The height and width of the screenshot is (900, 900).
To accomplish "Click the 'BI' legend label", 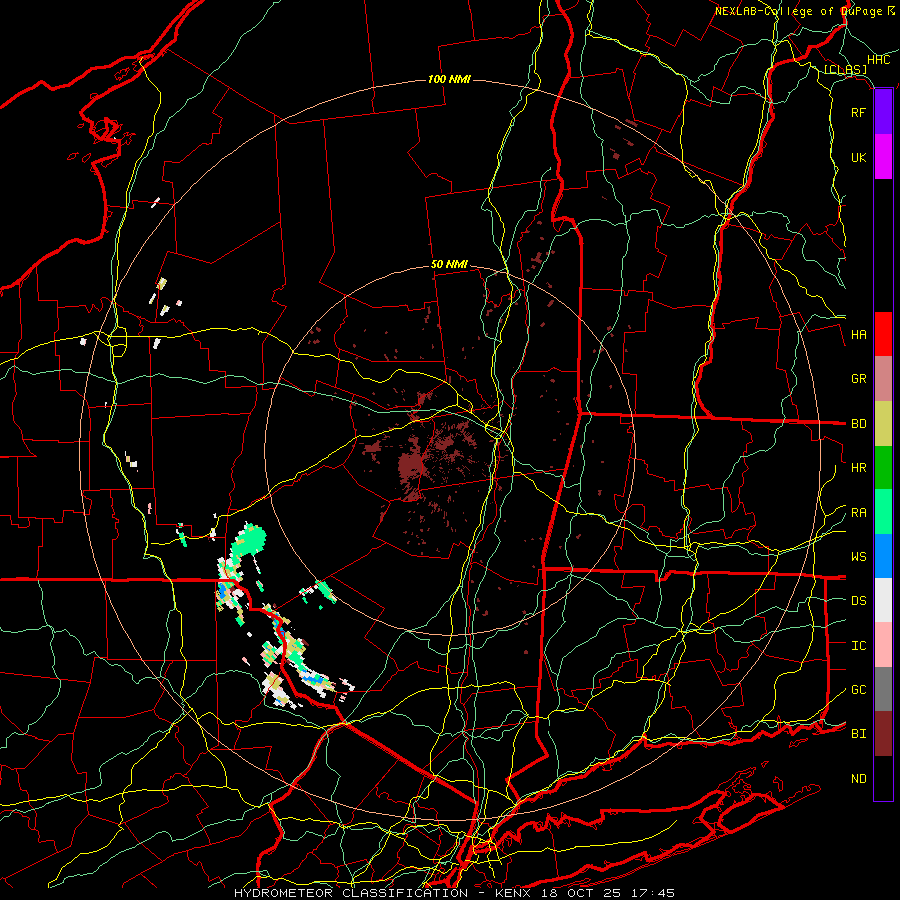I will point(858,734).
